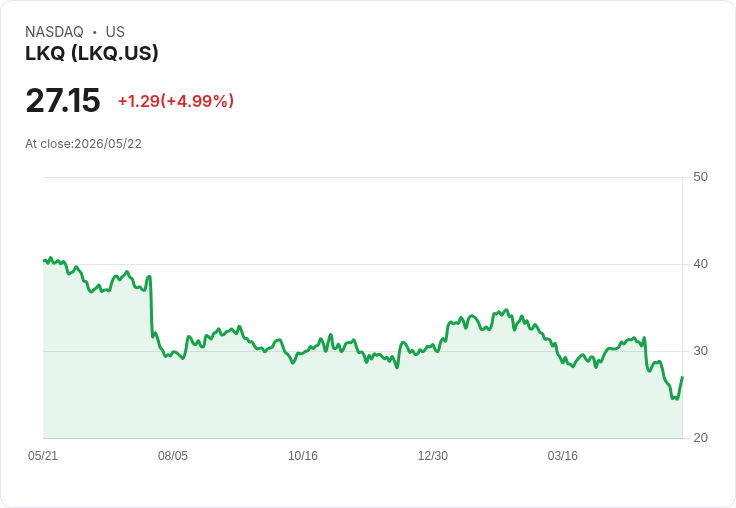The image size is (736, 508).
Task: Click the 03/16 x-axis date label
Action: pos(563,455)
